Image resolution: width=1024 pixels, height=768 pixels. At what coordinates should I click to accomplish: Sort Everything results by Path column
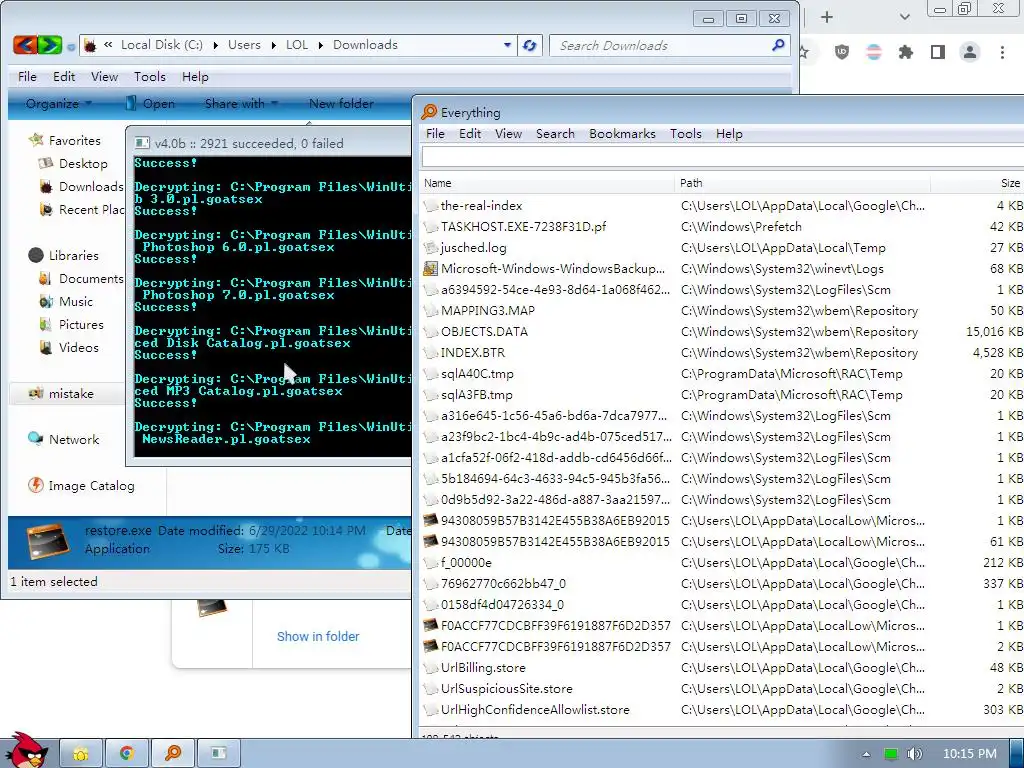[x=803, y=184]
